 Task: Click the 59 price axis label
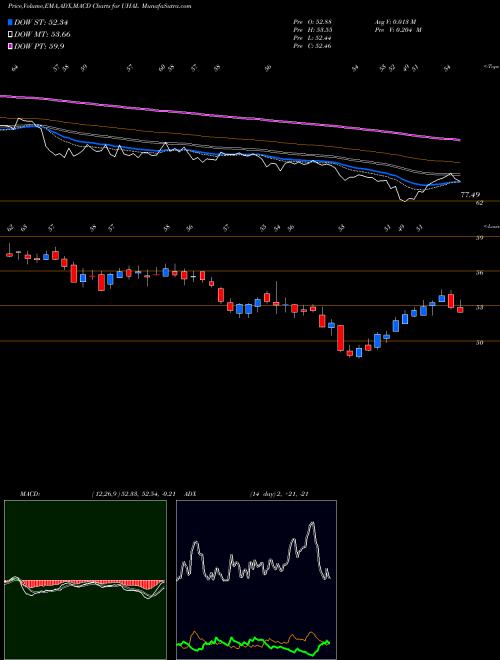[479, 238]
